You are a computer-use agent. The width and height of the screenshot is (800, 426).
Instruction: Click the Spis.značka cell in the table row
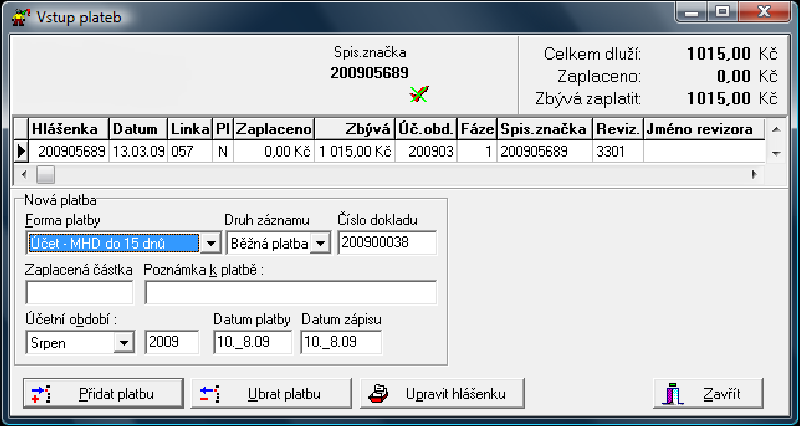[544, 152]
